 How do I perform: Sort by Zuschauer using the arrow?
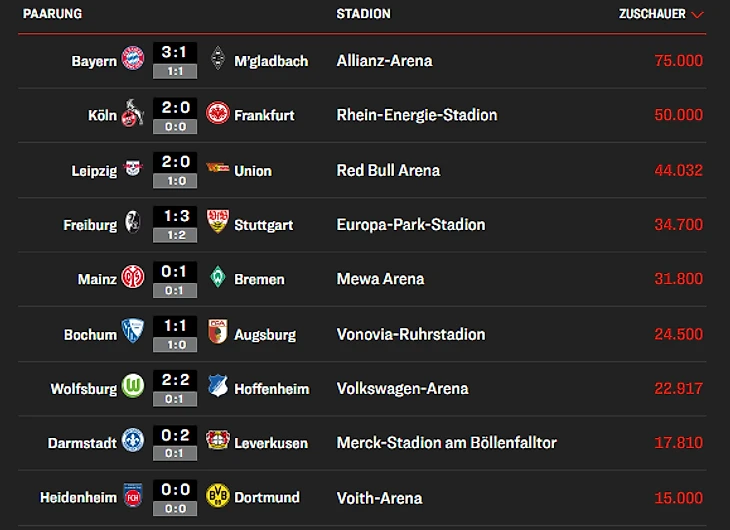point(697,15)
